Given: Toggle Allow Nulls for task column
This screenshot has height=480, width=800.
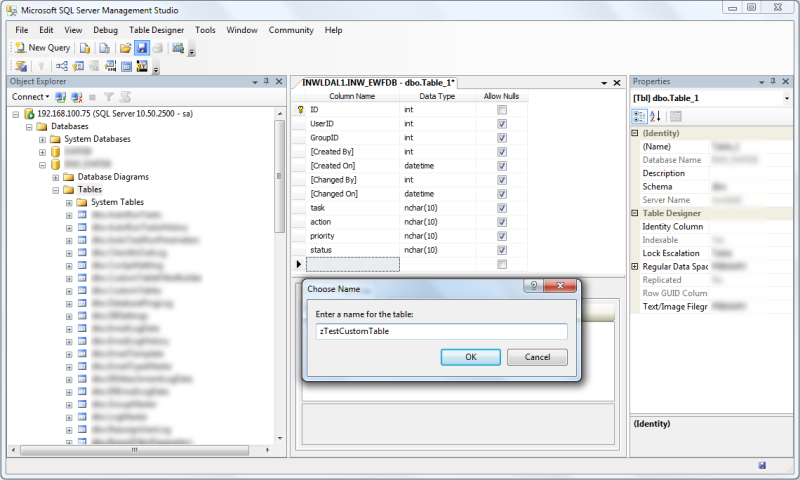Looking at the screenshot, I should tap(502, 208).
